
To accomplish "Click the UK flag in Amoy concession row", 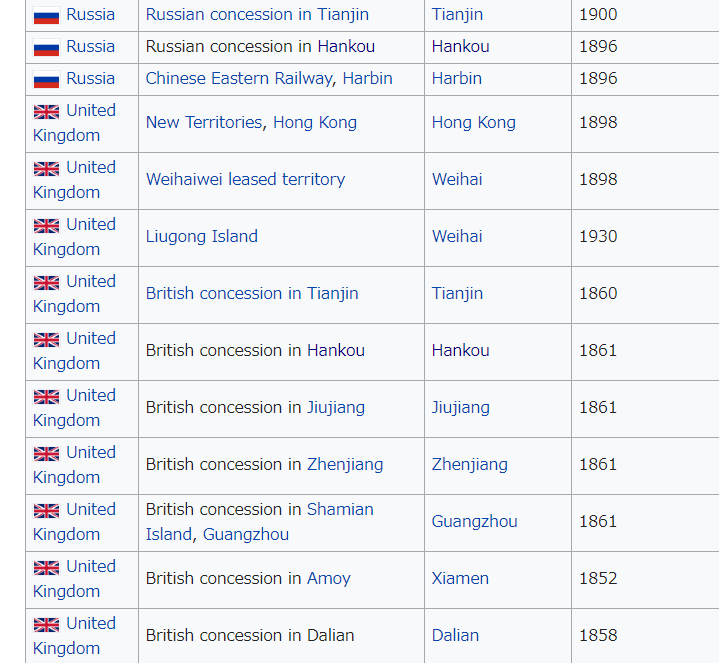I will tap(46, 568).
